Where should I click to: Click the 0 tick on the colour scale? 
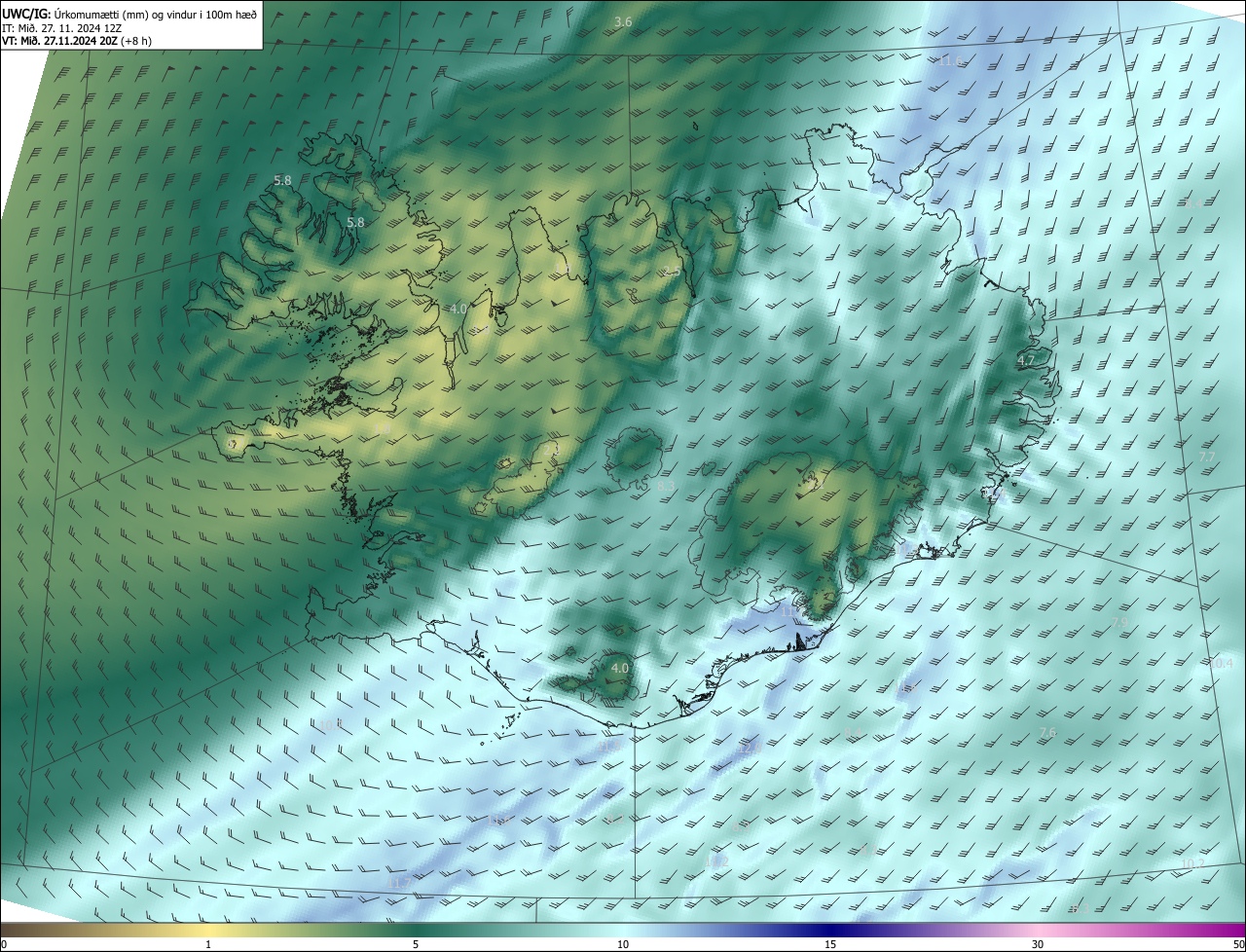4,944
